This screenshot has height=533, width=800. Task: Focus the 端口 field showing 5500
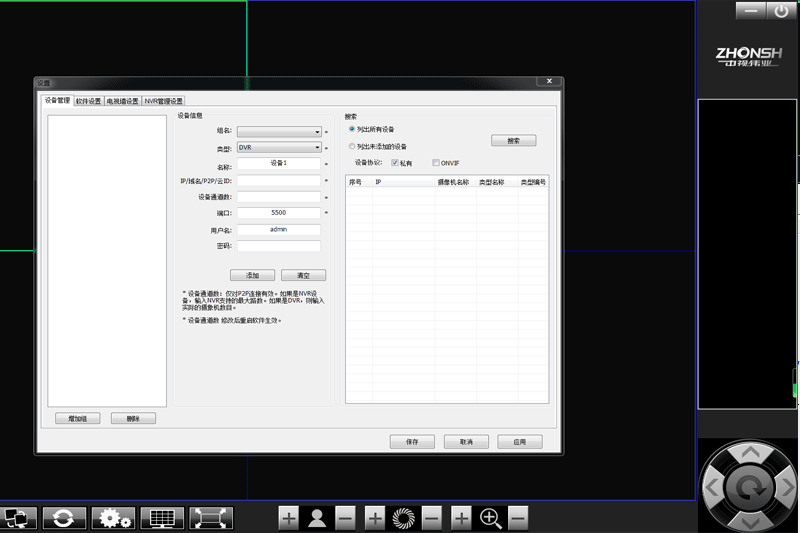pyautogui.click(x=279, y=213)
